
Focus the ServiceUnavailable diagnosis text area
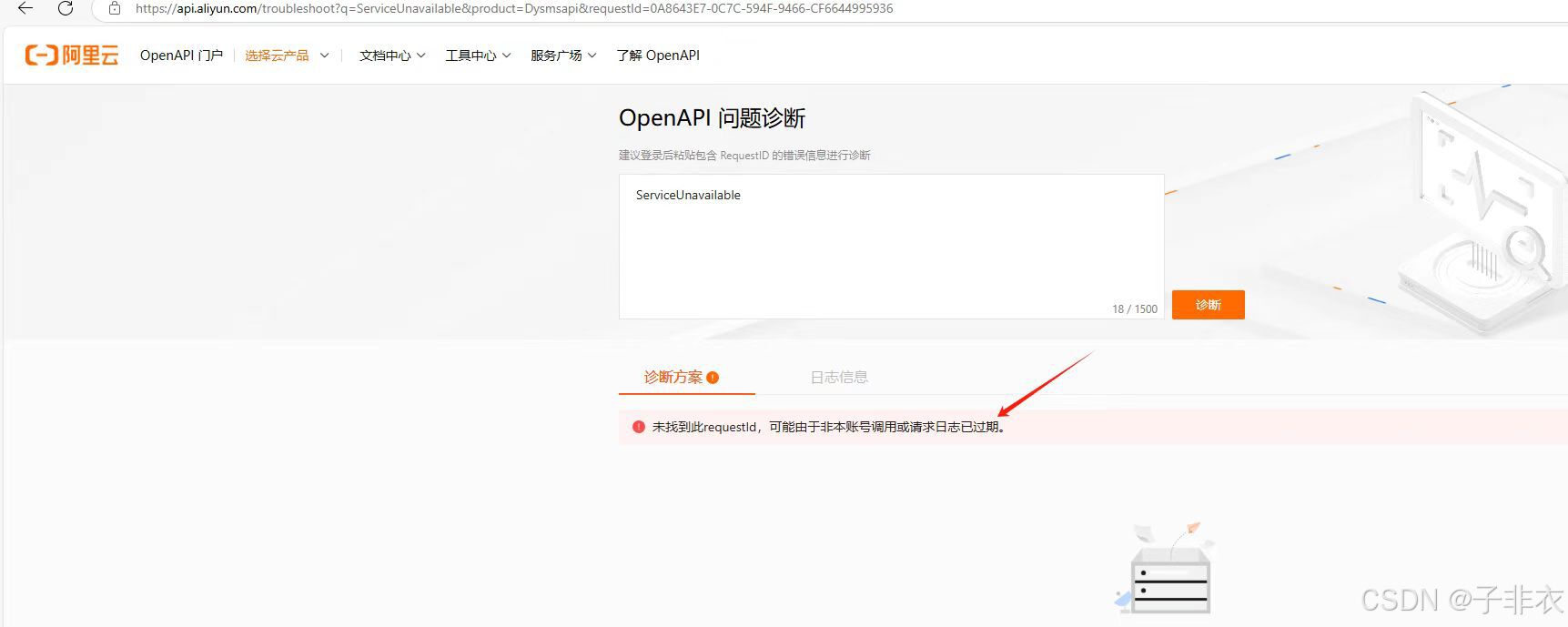pos(891,247)
